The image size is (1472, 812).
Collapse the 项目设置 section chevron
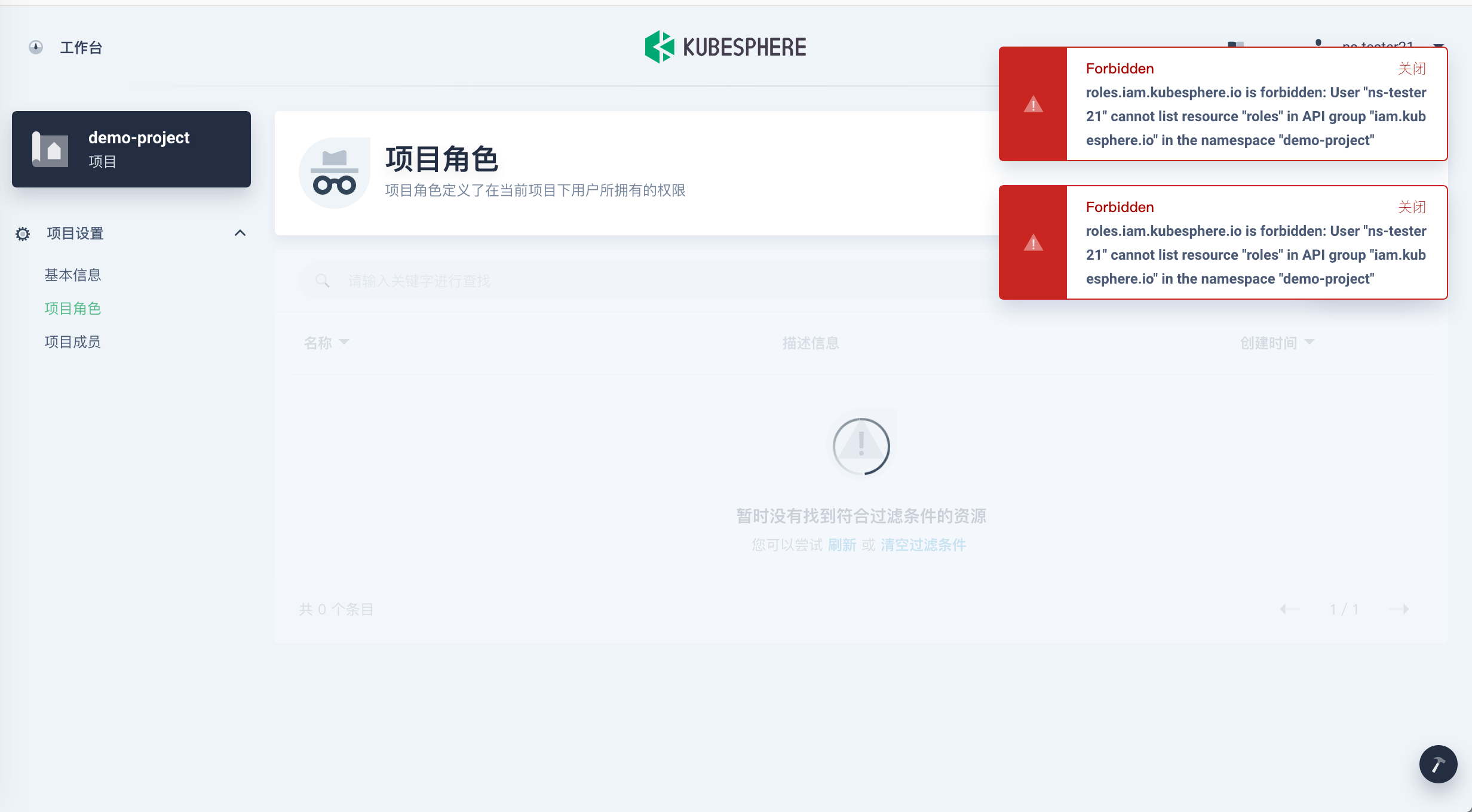coord(241,233)
